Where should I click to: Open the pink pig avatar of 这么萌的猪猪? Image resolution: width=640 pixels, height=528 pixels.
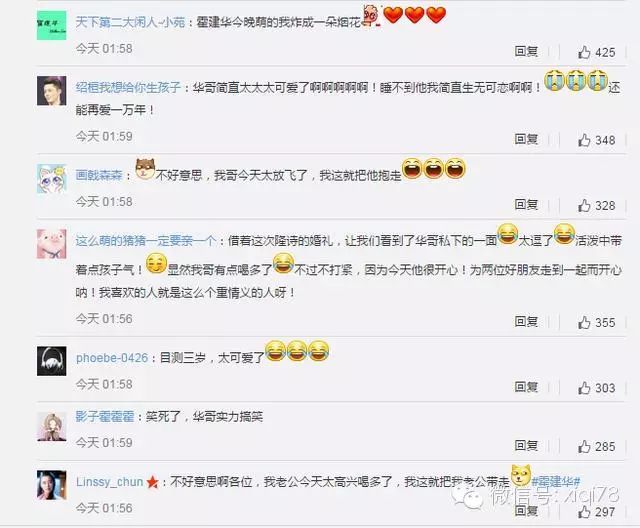[51, 244]
